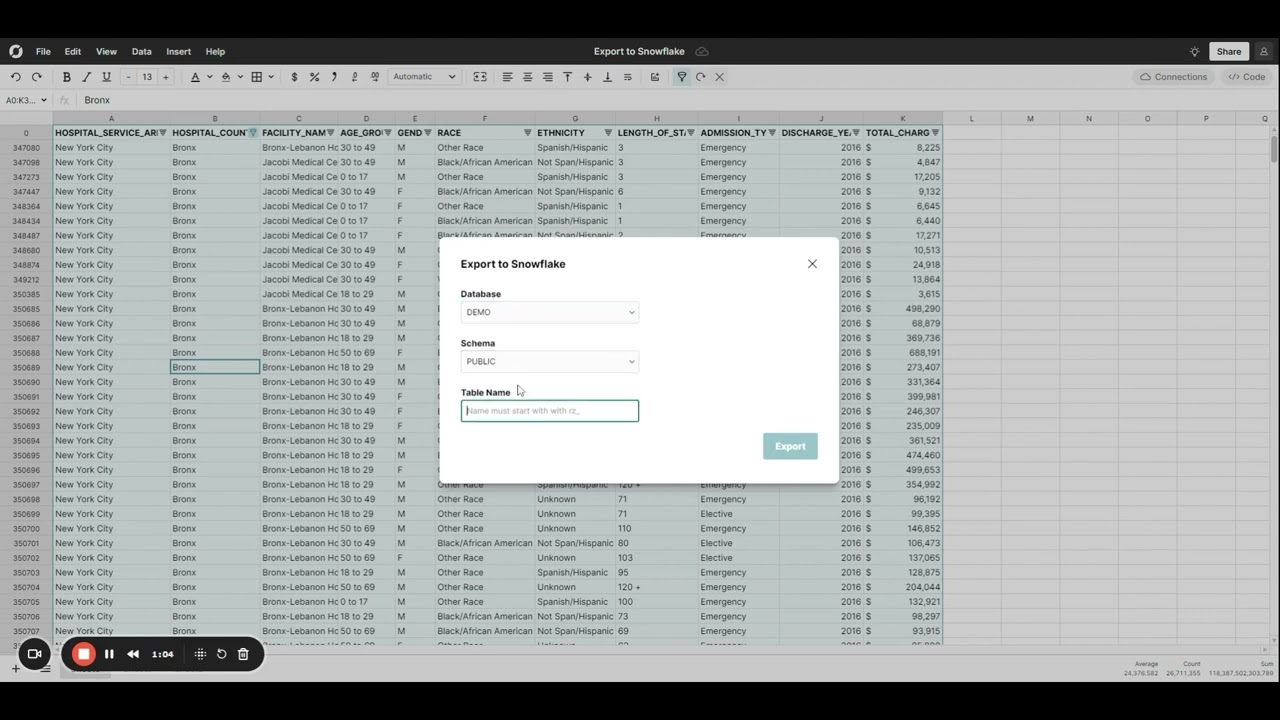Screen dimensions: 1280x720
Task: Open filter for TOTAL_CHARGES column
Action: pos(936,132)
